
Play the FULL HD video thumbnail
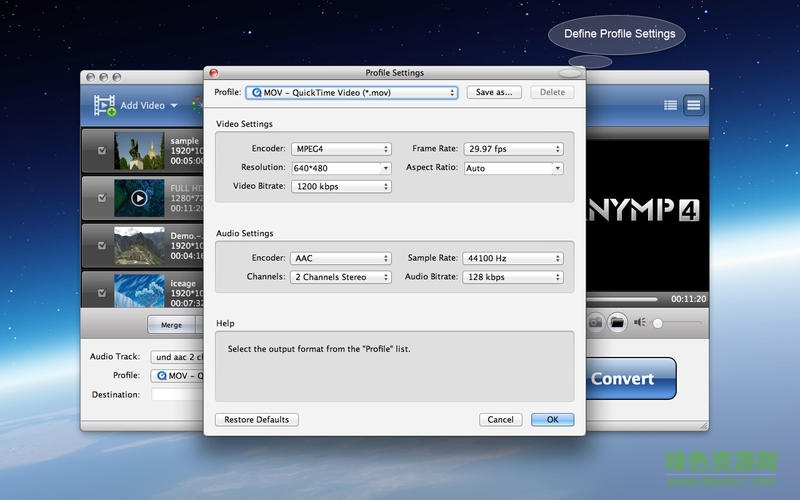[139, 198]
